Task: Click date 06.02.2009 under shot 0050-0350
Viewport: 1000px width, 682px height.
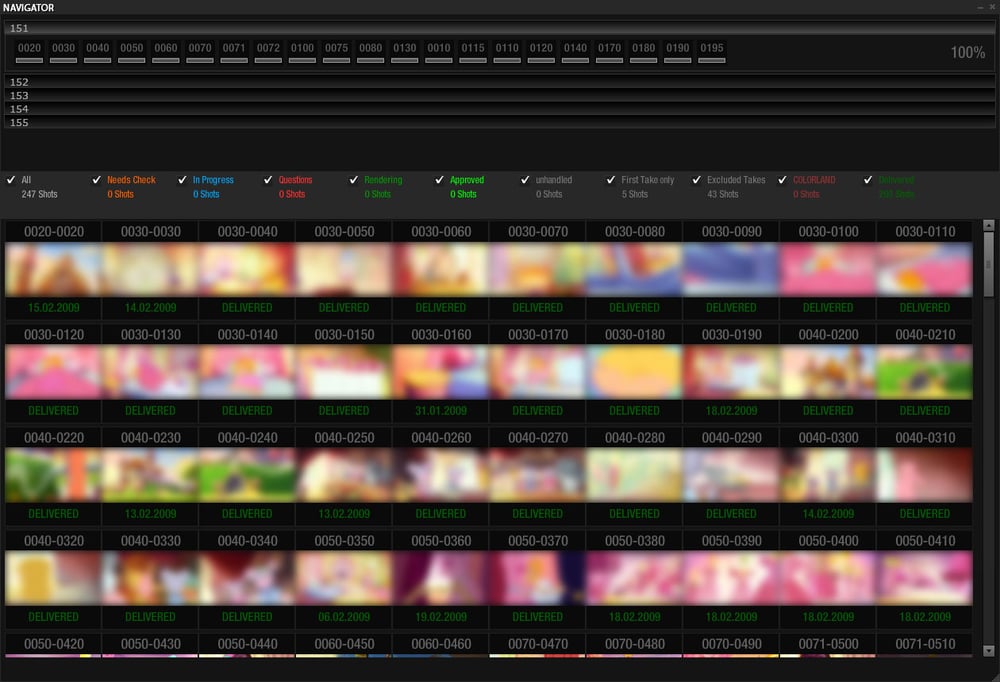Action: coord(344,617)
